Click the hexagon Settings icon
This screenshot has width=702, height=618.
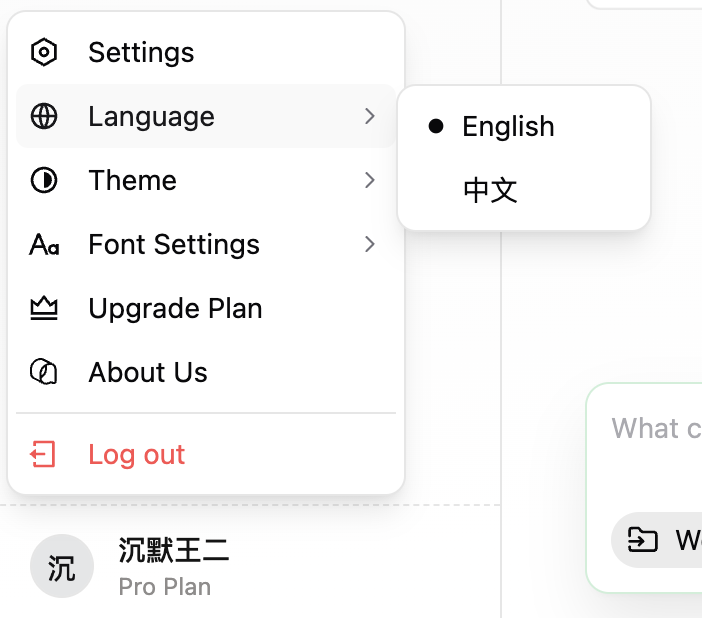point(44,52)
